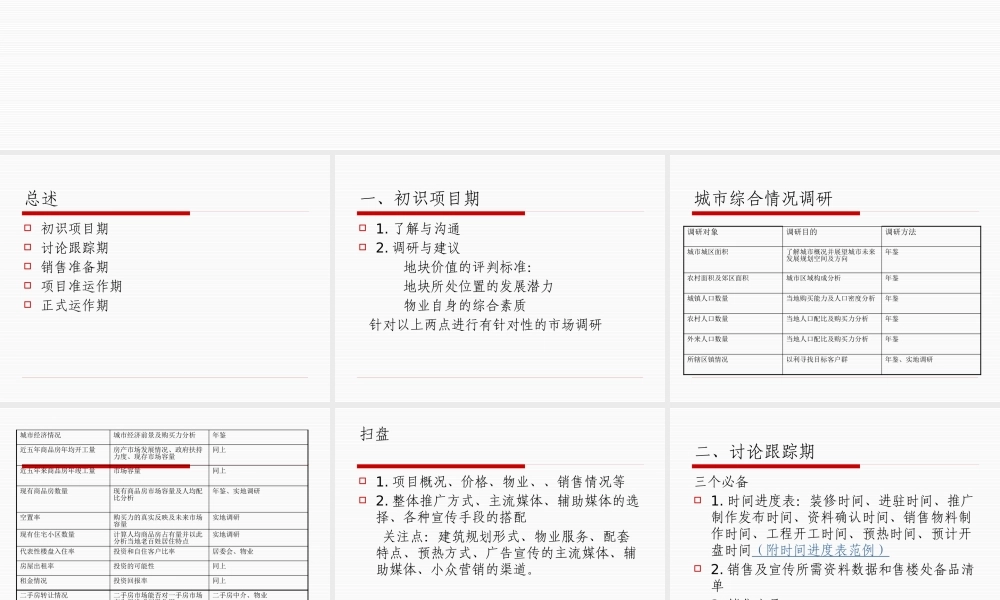Click the 城市经济情况 table cell
The height and width of the screenshot is (600, 1000).
pyautogui.click(x=63, y=437)
